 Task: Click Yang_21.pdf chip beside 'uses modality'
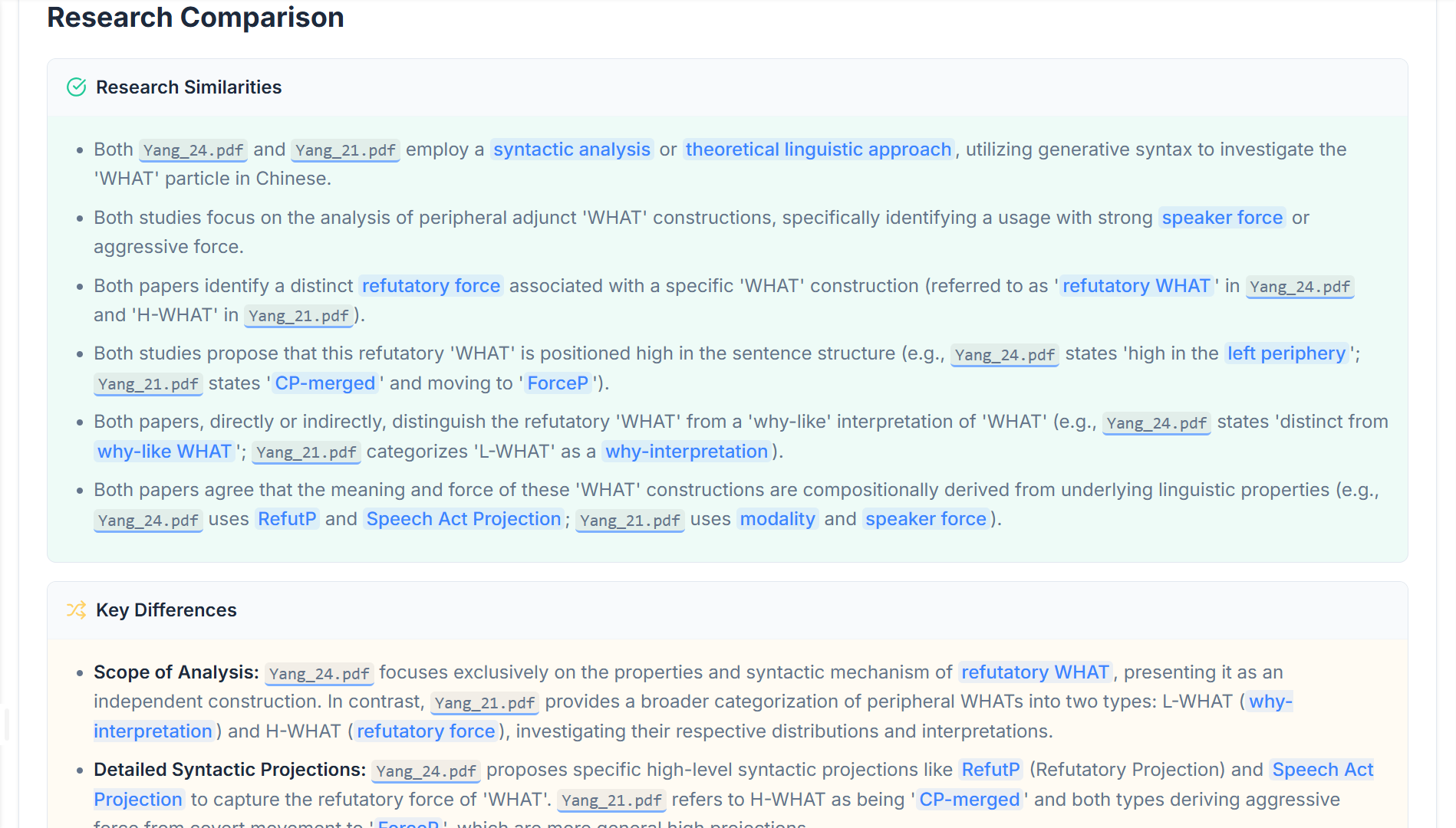click(630, 521)
